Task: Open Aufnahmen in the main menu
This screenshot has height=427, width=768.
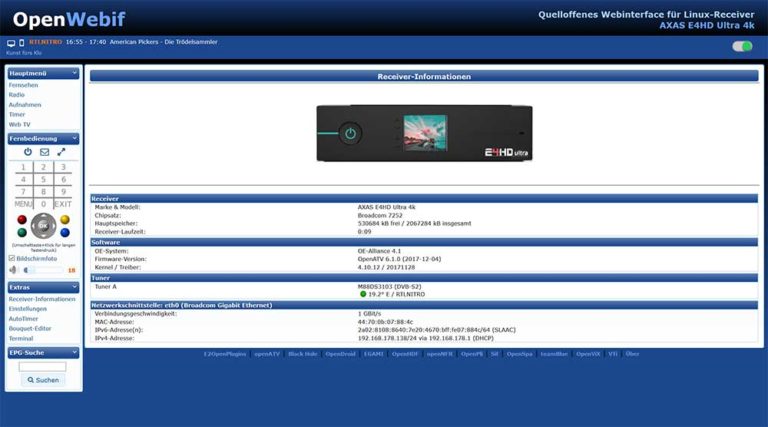Action: tap(25, 105)
